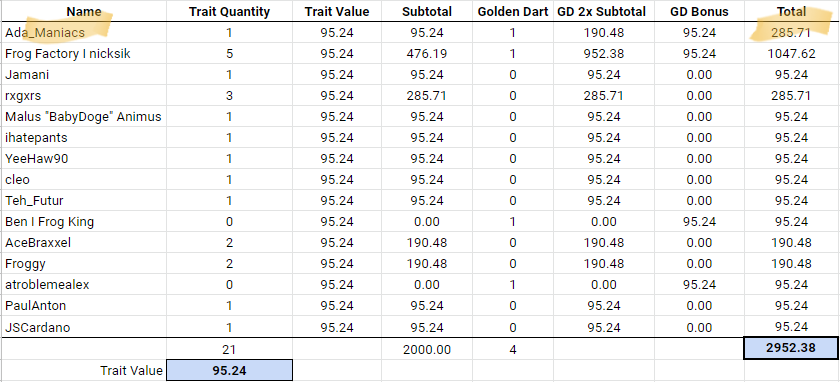The height and width of the screenshot is (382, 840).
Task: Click the GD Bonus header cell
Action: [x=699, y=11]
